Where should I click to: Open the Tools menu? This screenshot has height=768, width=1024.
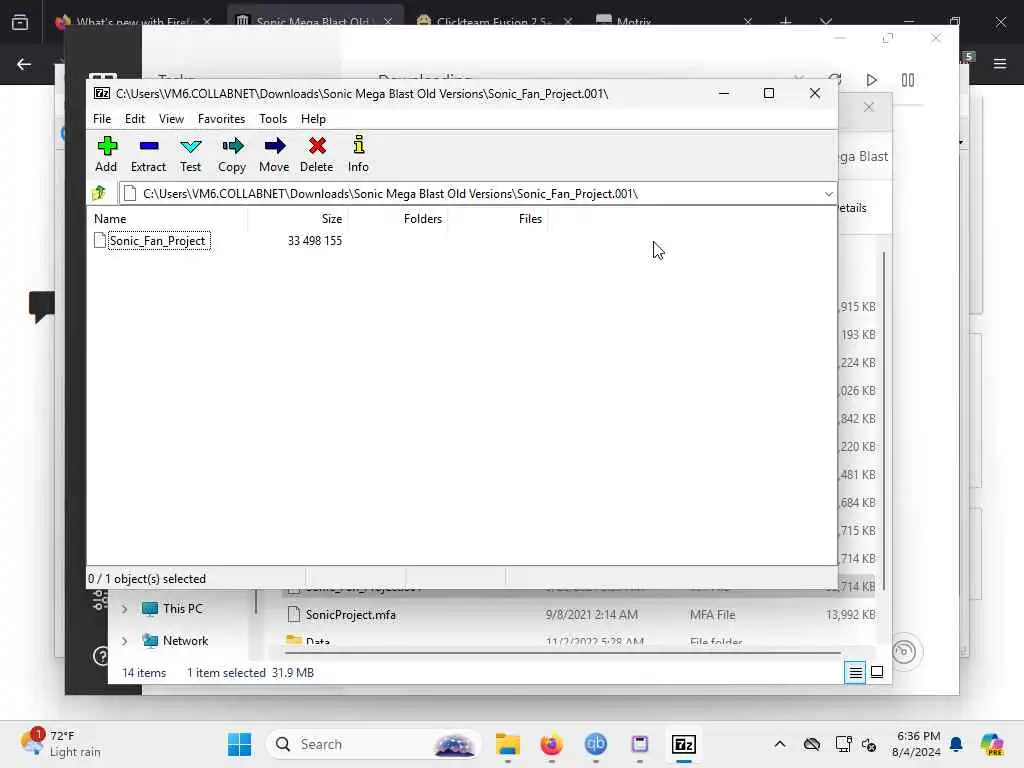point(273,119)
